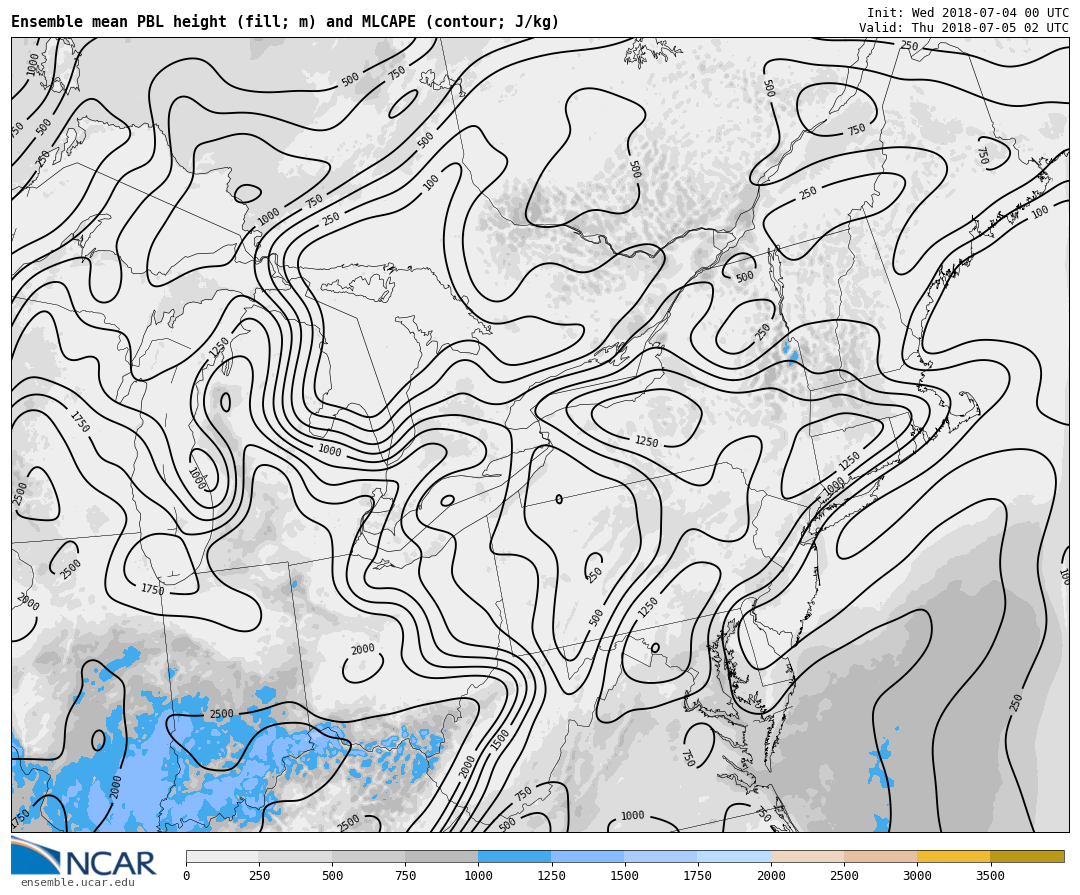Pick the 1250–1500 blue colorbar swatch
The image size is (1080, 895).
(x=588, y=856)
